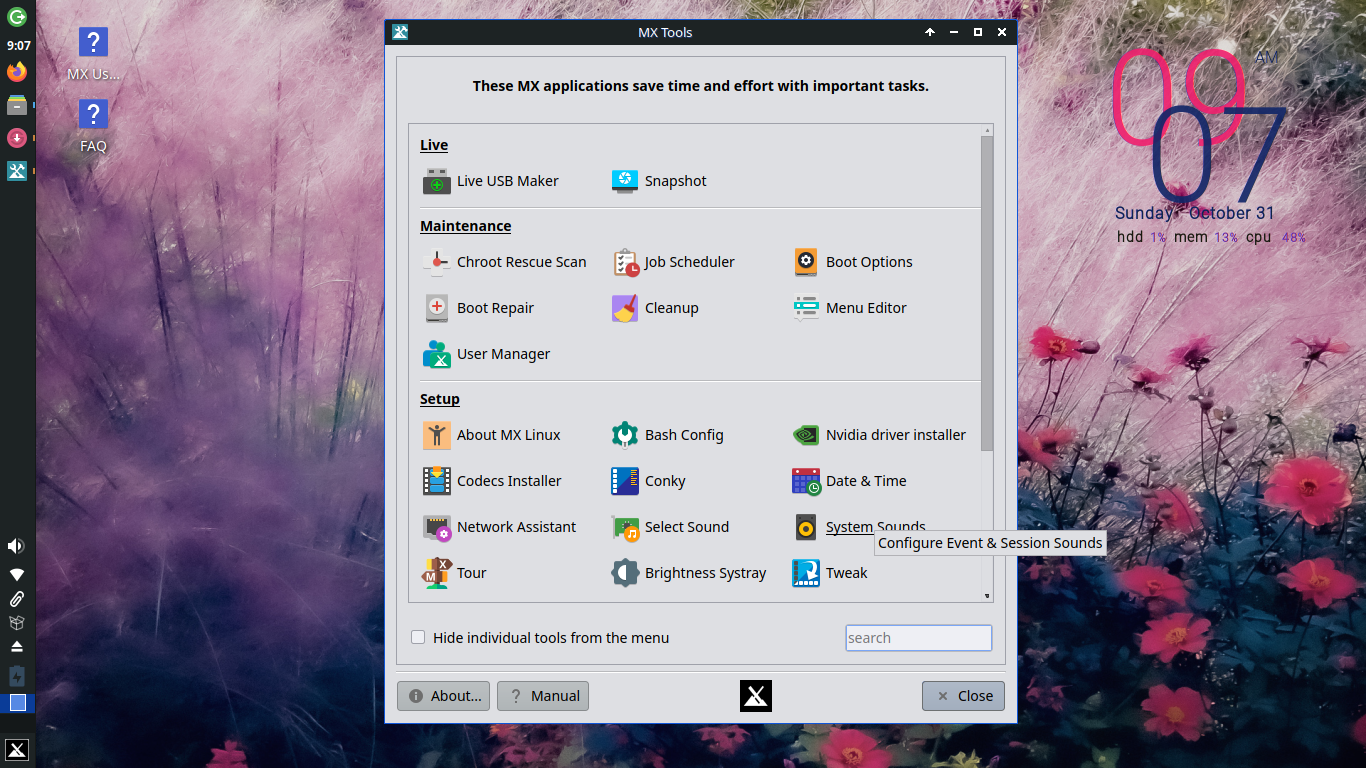
Task: Launch Firefox from the panel
Action: [x=17, y=72]
